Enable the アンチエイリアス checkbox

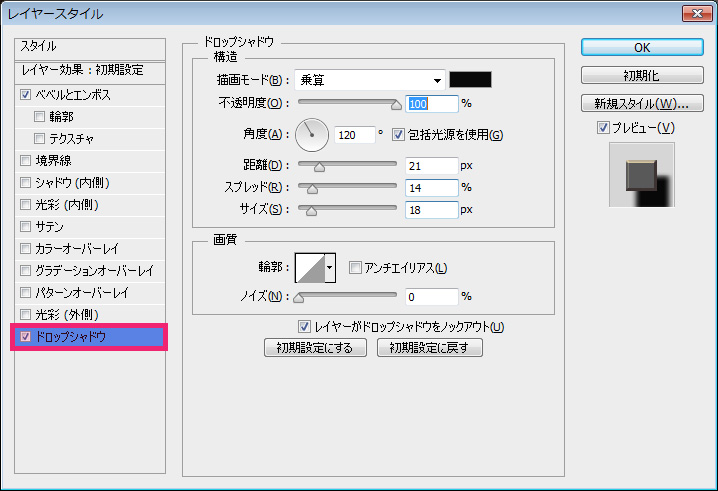354,268
